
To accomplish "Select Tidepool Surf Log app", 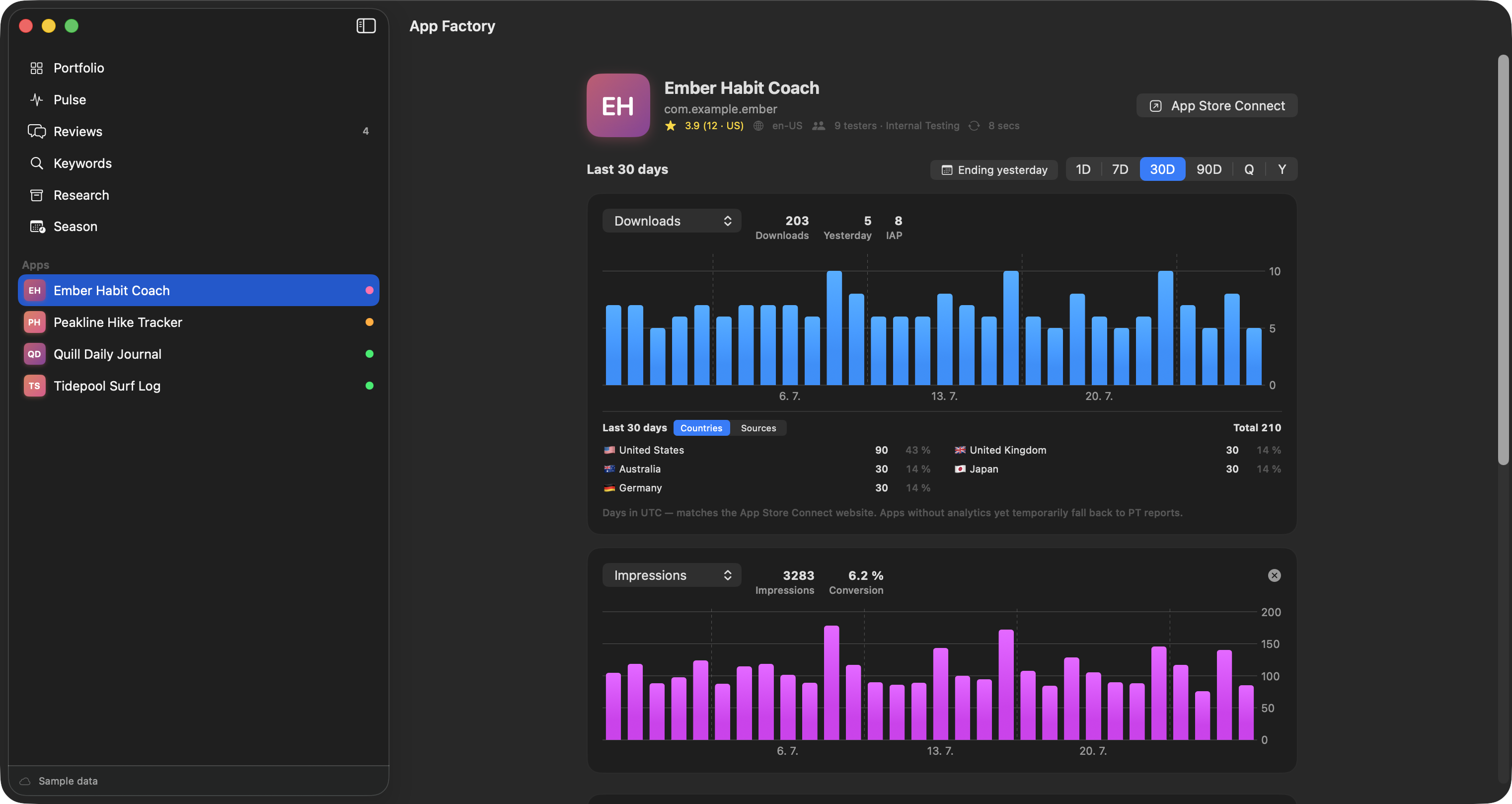I will coord(198,386).
